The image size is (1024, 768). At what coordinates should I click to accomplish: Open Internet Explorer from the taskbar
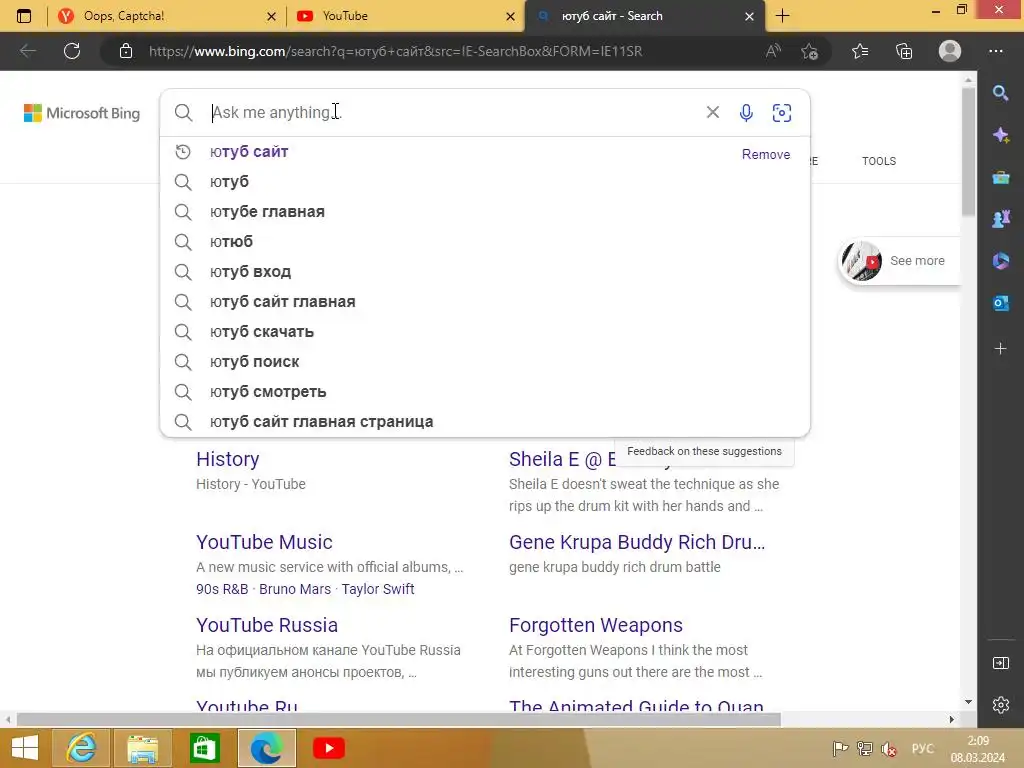[x=81, y=748]
